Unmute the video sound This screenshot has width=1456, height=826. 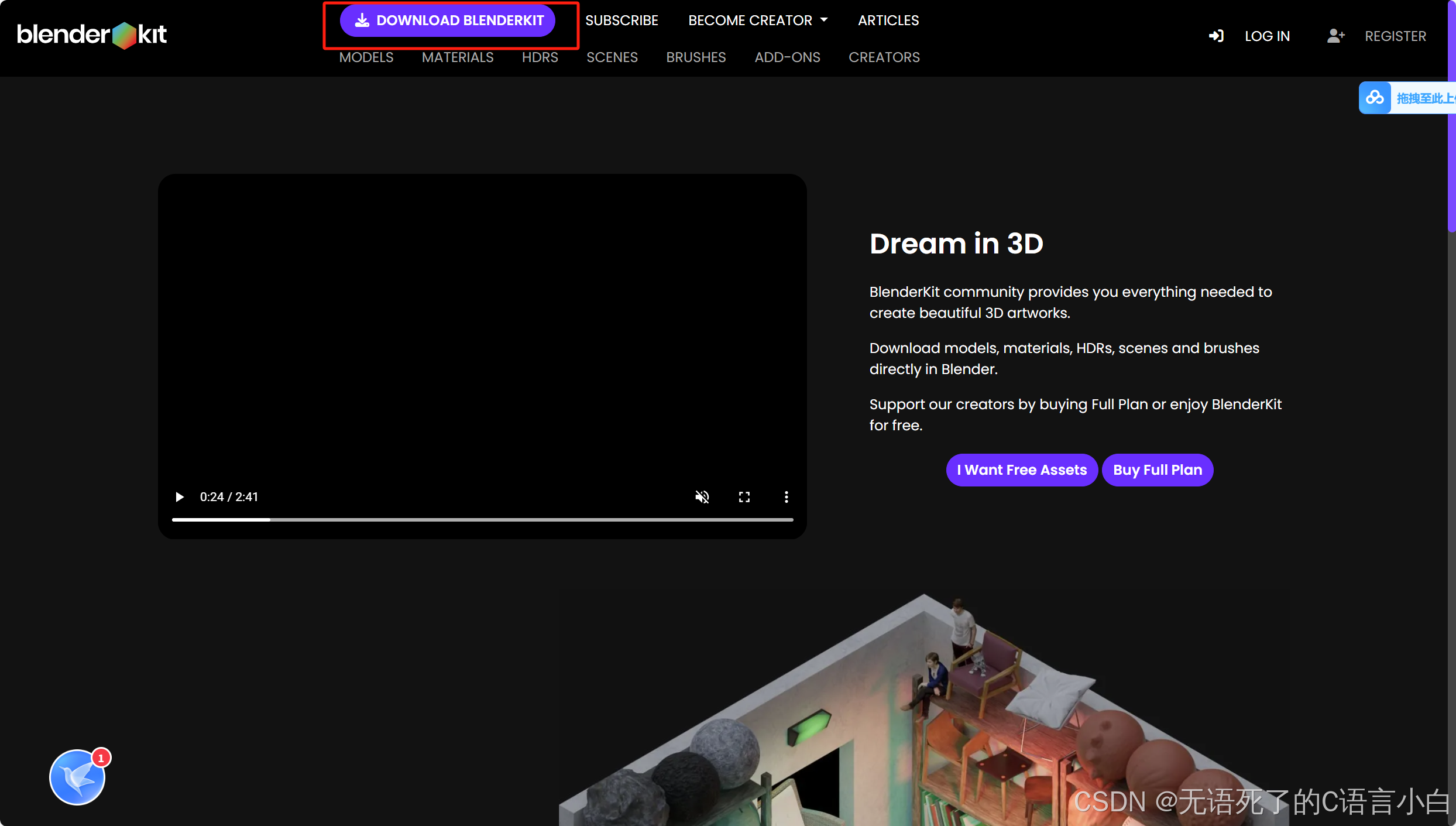(702, 497)
